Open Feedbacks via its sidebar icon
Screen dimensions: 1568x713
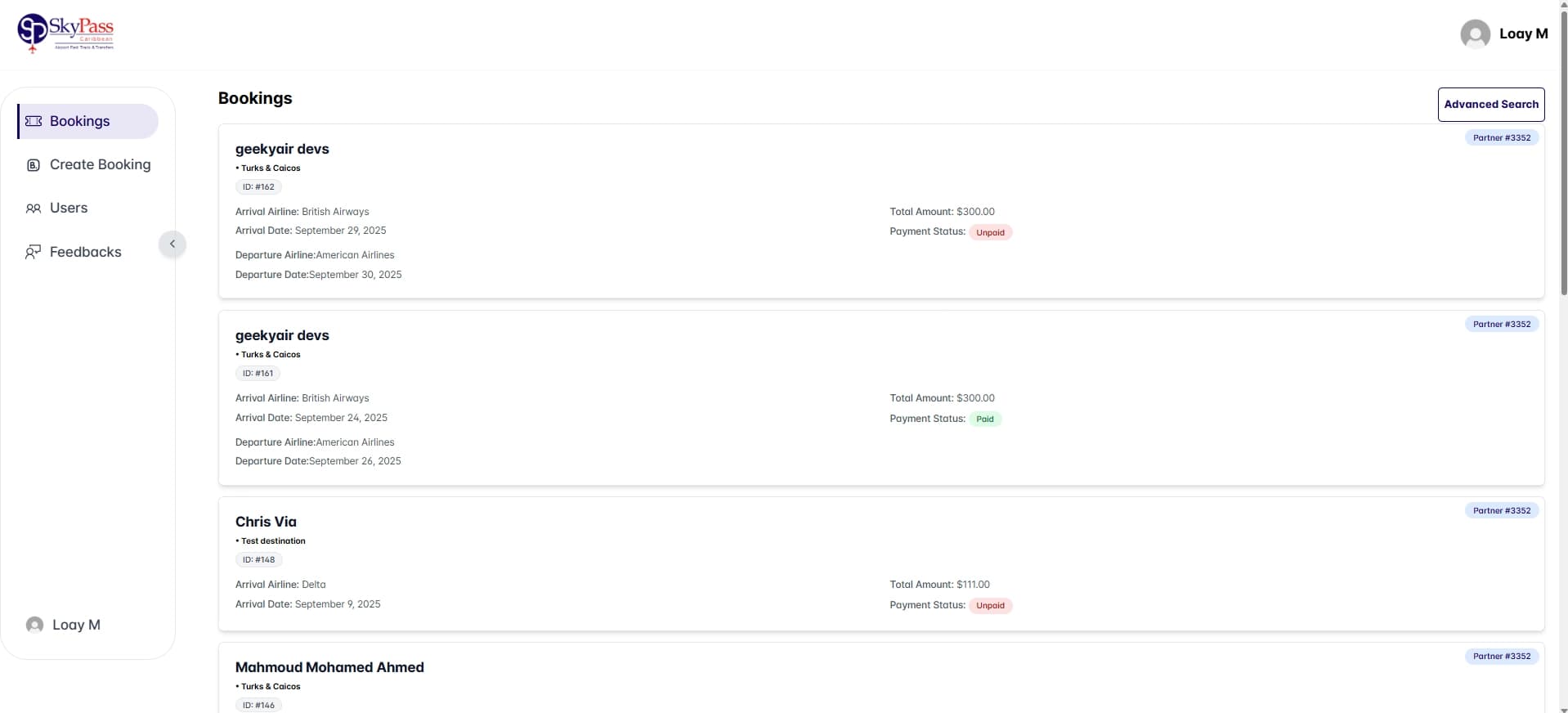pos(33,251)
